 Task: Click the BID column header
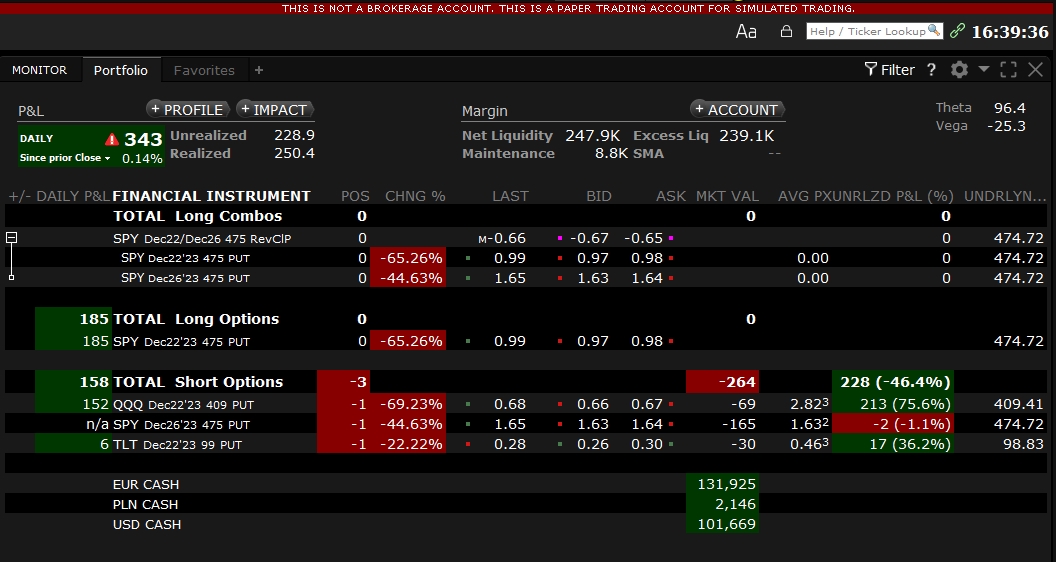(599, 196)
